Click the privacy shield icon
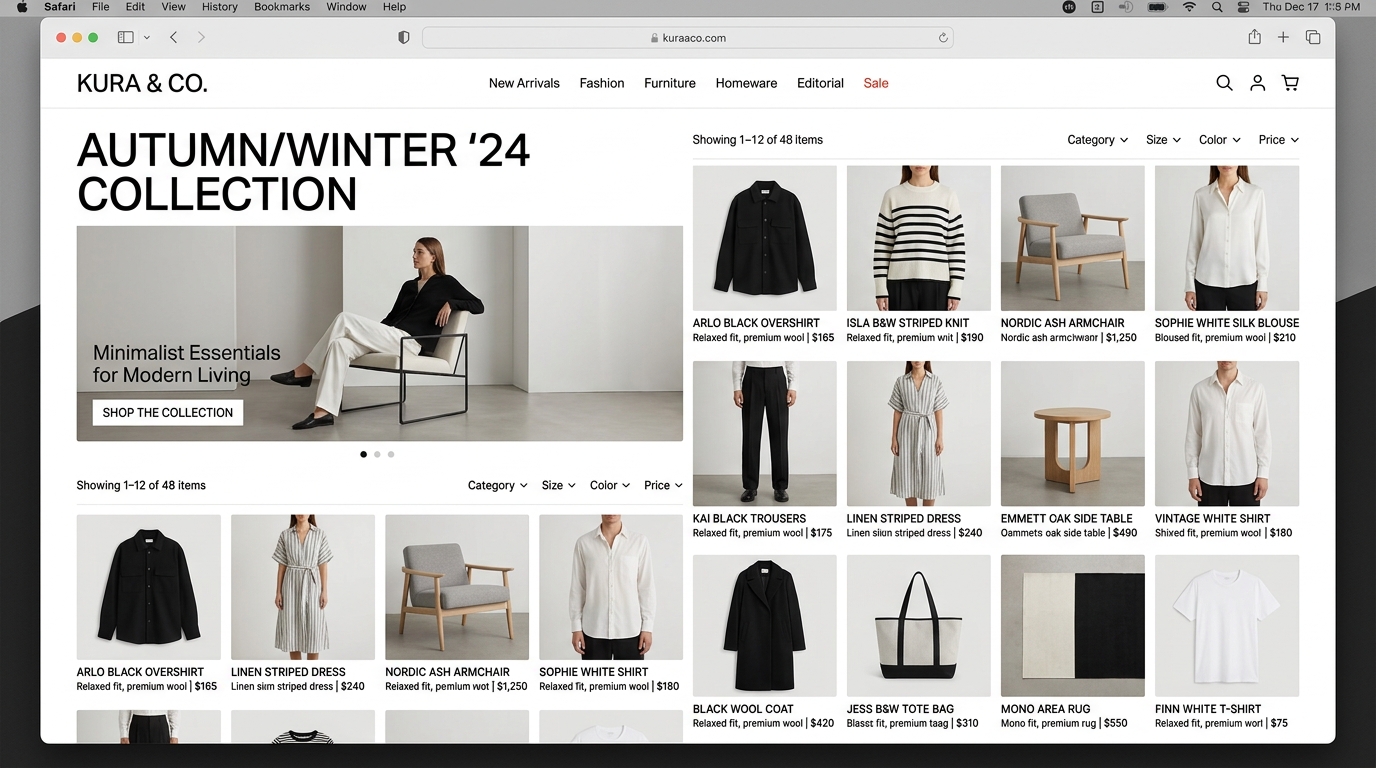The image size is (1376, 768). (404, 37)
